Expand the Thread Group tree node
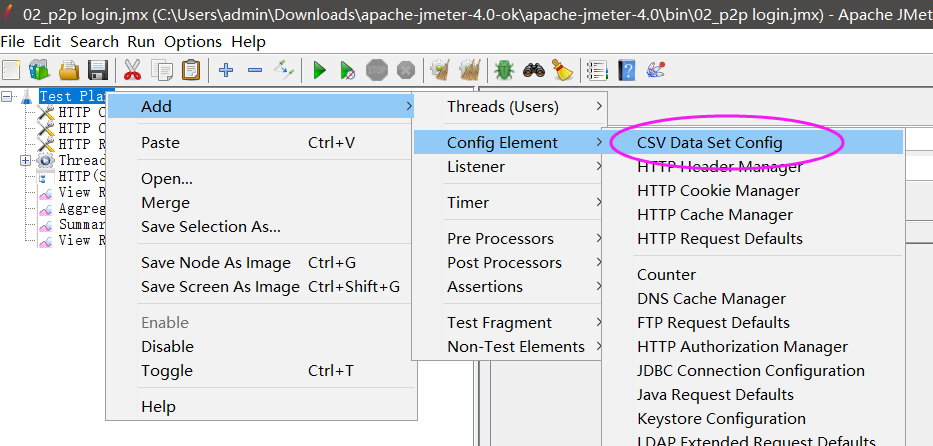 point(26,161)
